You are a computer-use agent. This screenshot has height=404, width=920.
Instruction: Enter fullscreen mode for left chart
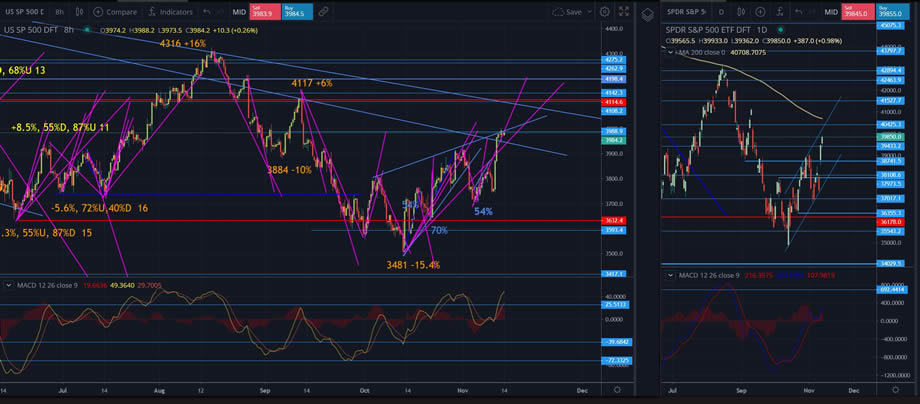[x=622, y=12]
